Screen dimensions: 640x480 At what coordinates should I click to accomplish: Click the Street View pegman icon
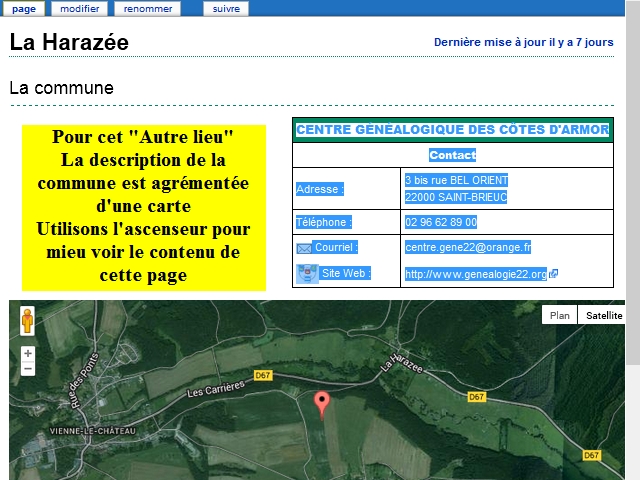pyautogui.click(x=27, y=321)
